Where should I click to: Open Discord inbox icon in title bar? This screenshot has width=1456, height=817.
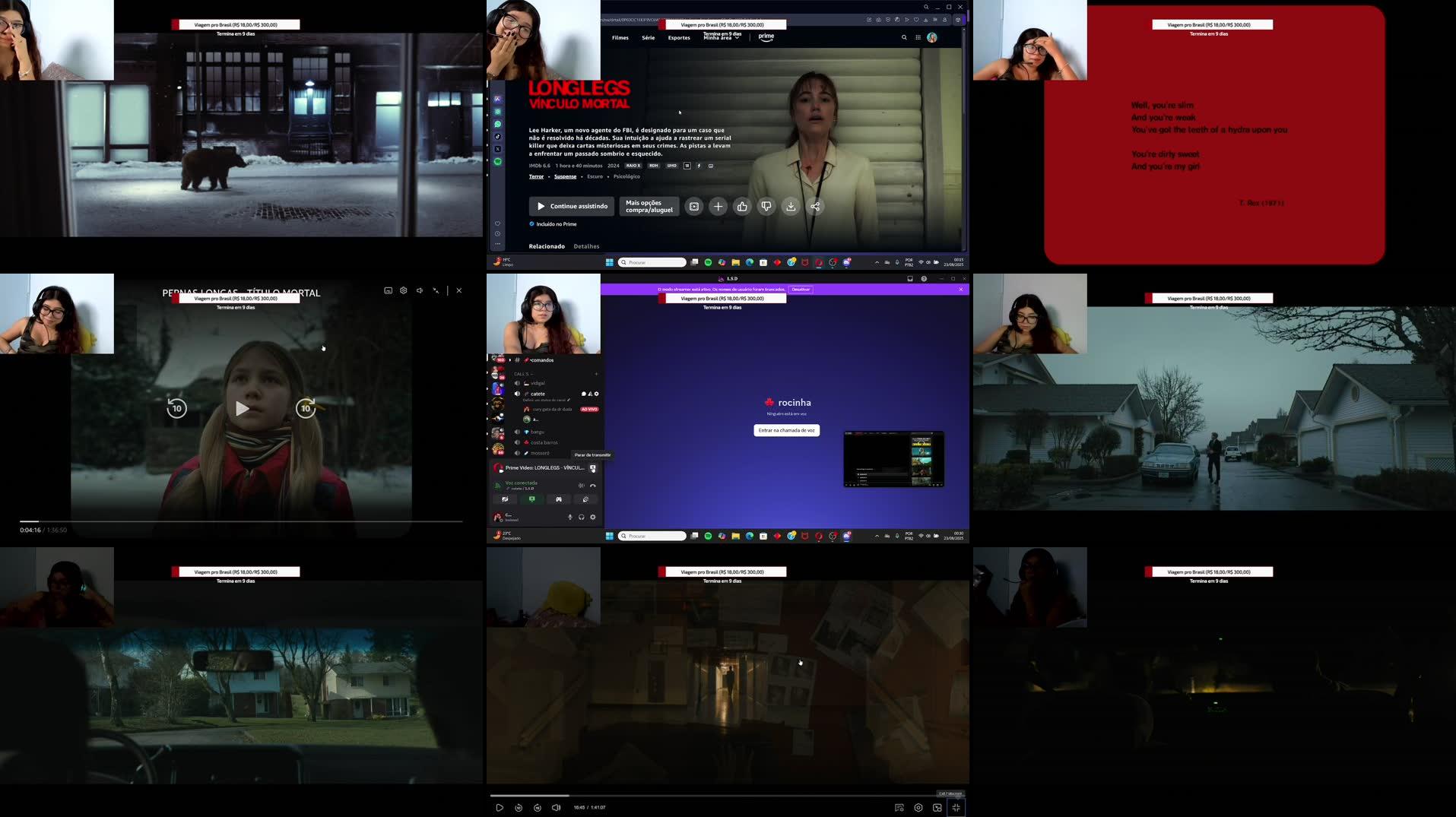tap(910, 279)
